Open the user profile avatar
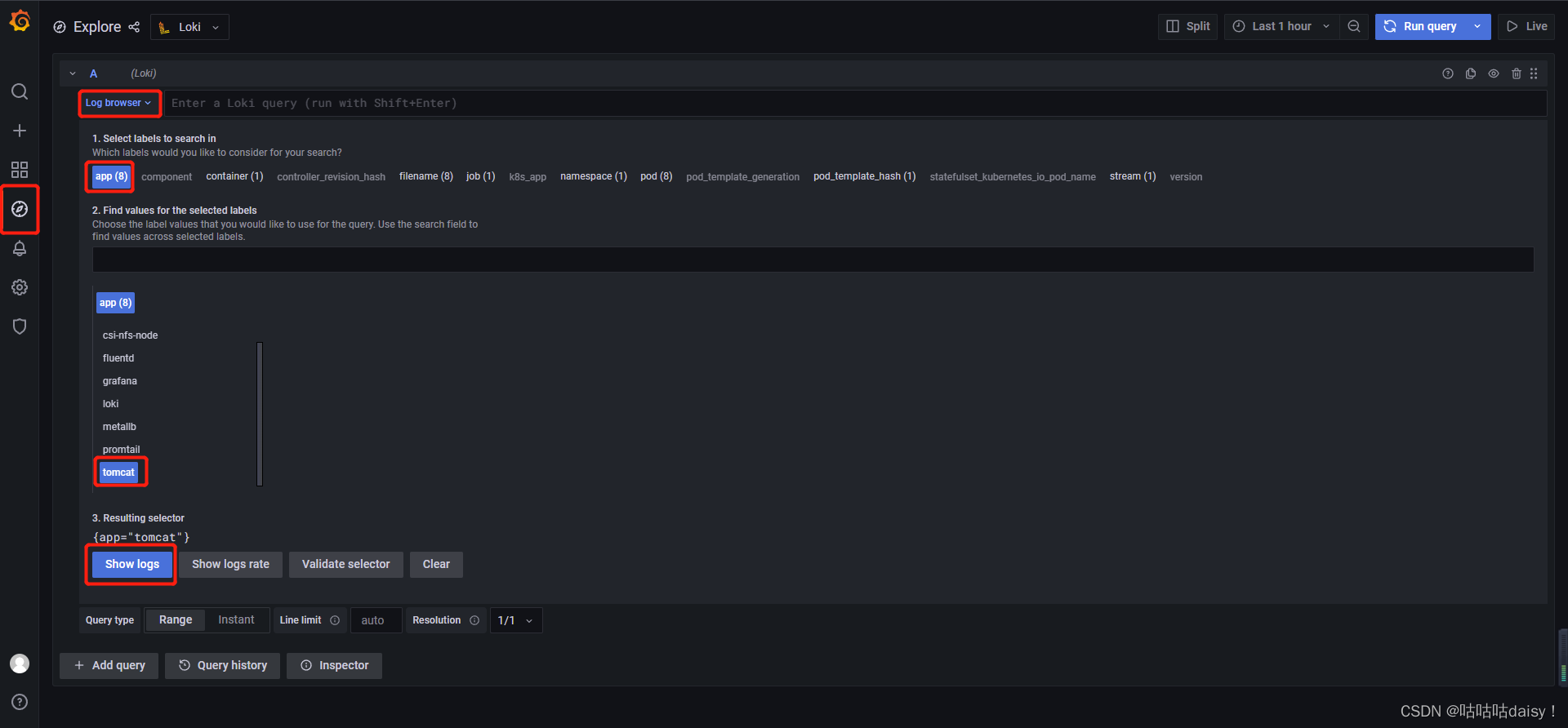This screenshot has width=1568, height=728. click(20, 664)
